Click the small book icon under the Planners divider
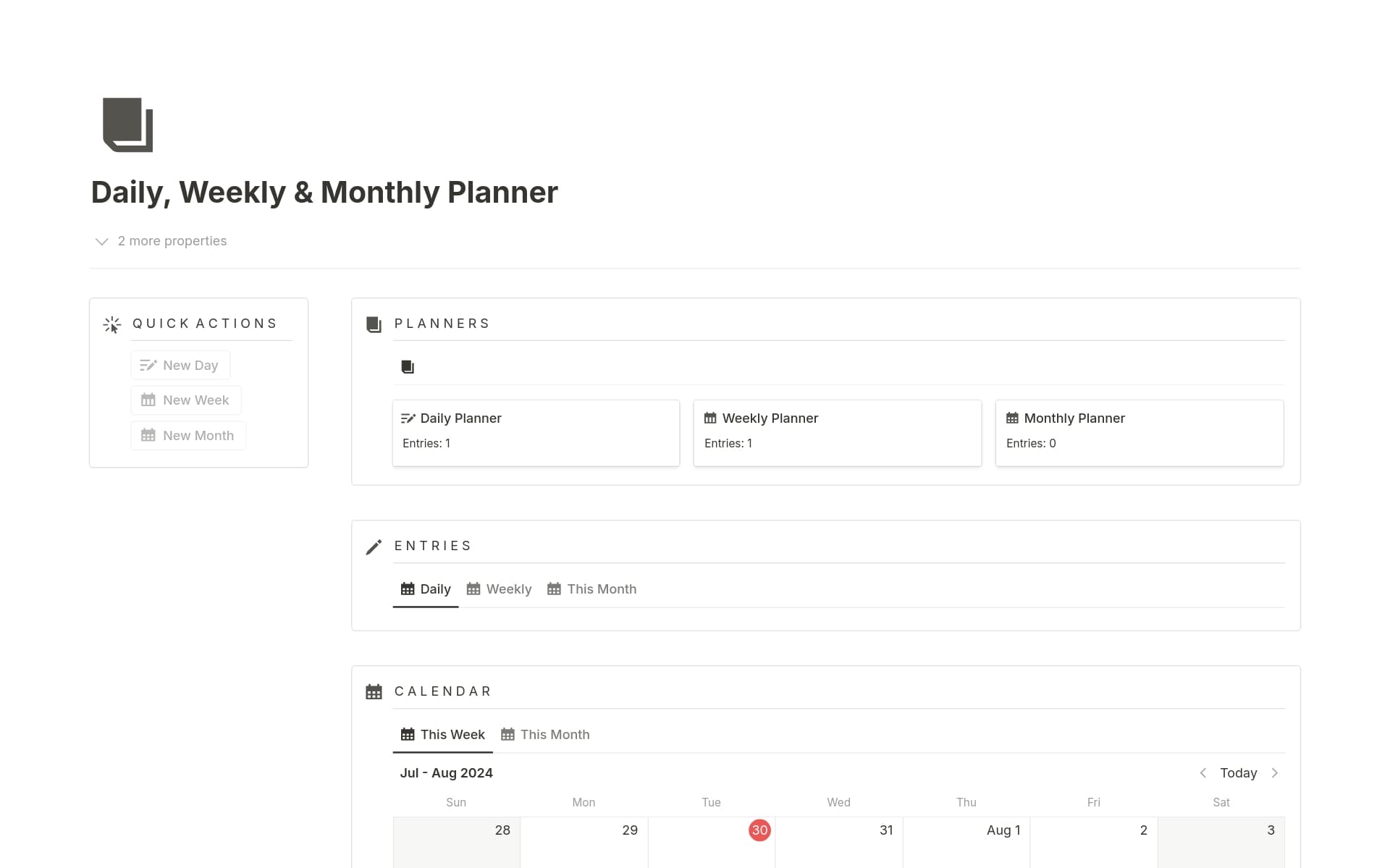The width and height of the screenshot is (1390, 868). coord(408,366)
